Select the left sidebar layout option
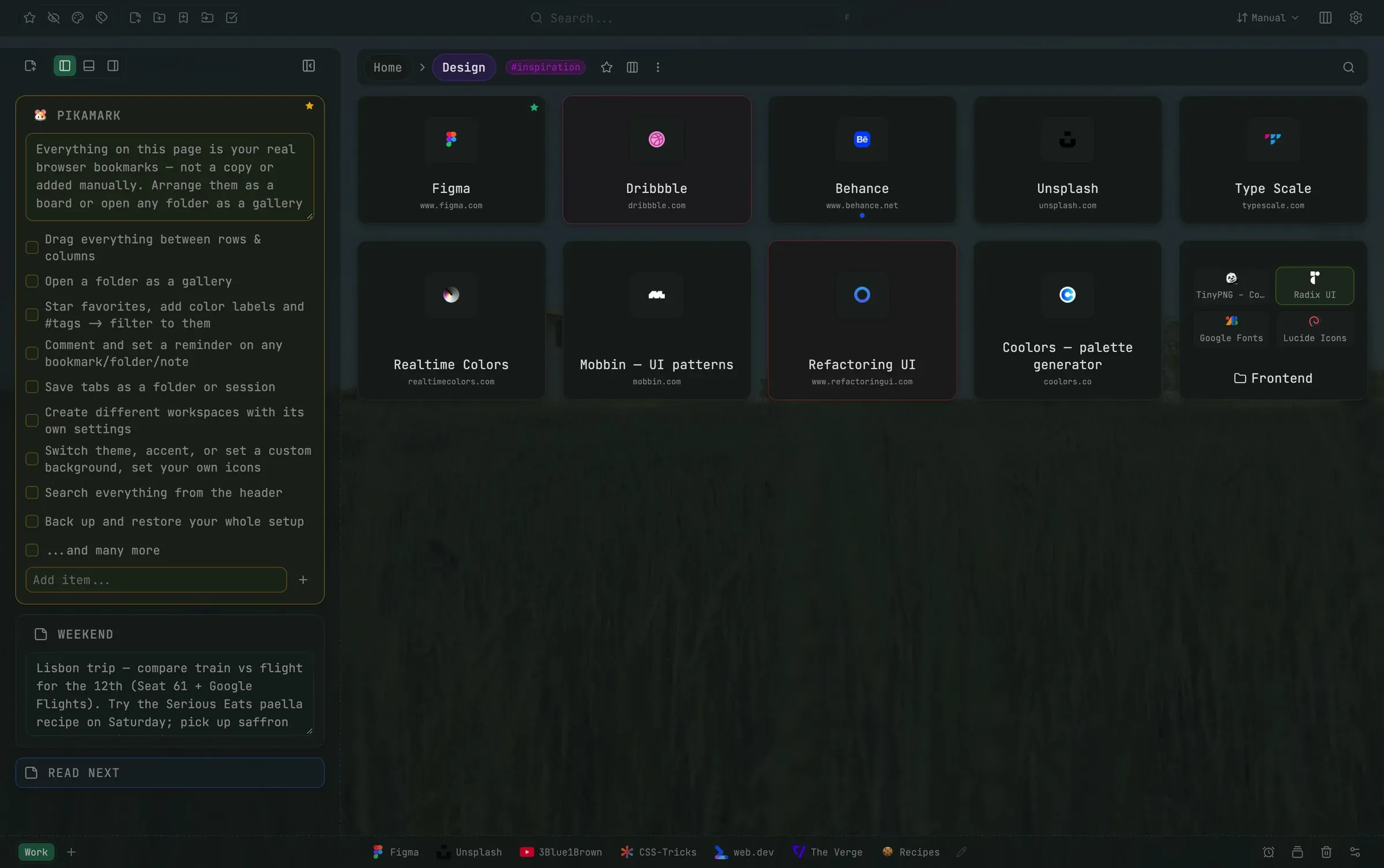The height and width of the screenshot is (868, 1384). 65,66
